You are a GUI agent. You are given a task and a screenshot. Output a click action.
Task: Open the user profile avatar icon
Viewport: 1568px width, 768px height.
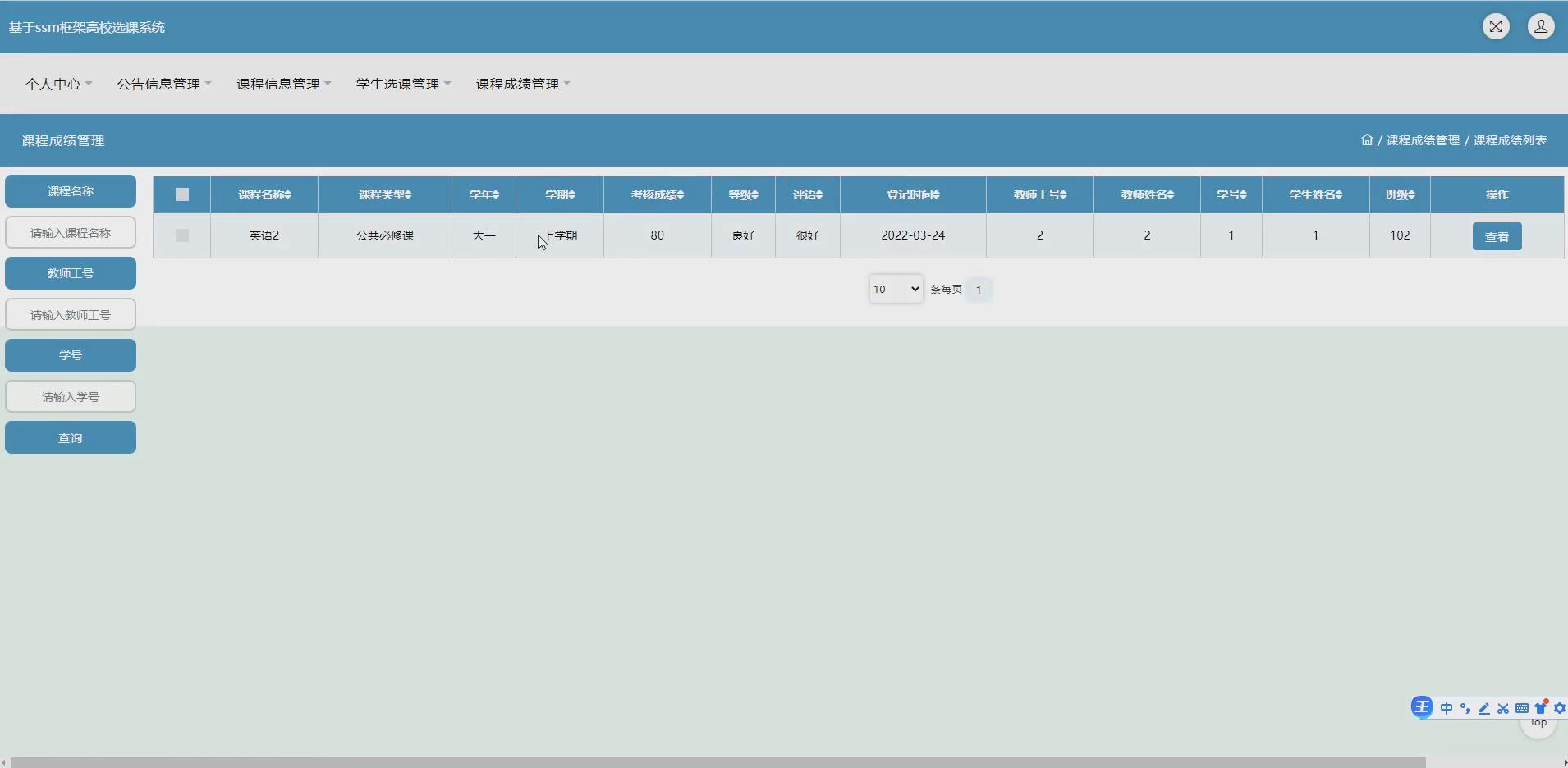click(1541, 26)
